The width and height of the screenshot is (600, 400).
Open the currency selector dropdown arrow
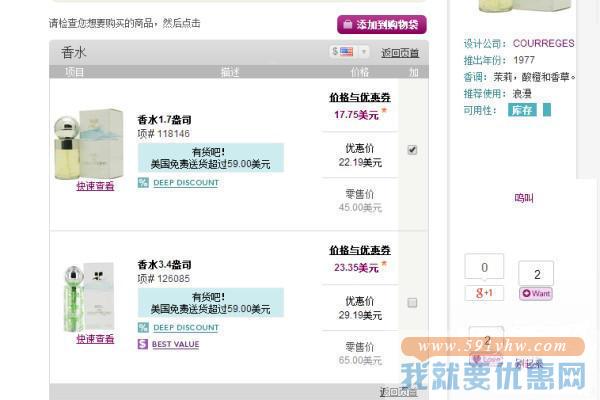[x=364, y=52]
